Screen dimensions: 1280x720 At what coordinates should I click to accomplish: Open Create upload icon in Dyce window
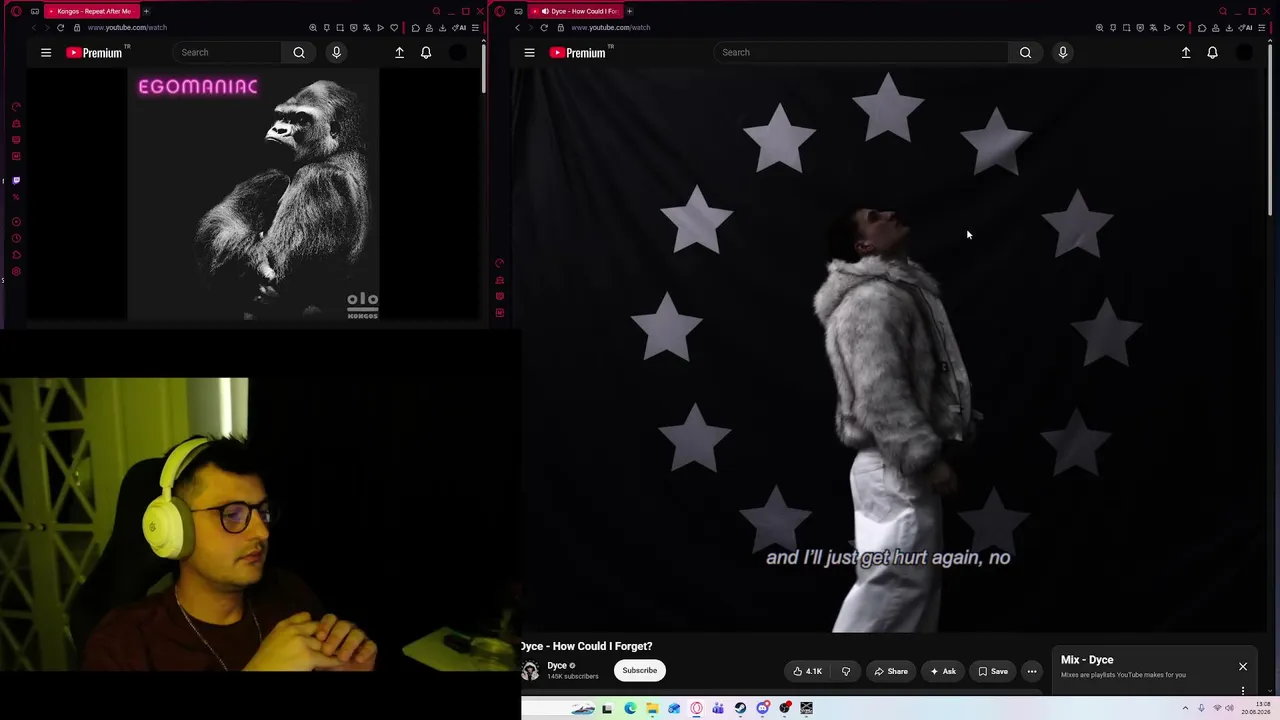click(x=1186, y=52)
